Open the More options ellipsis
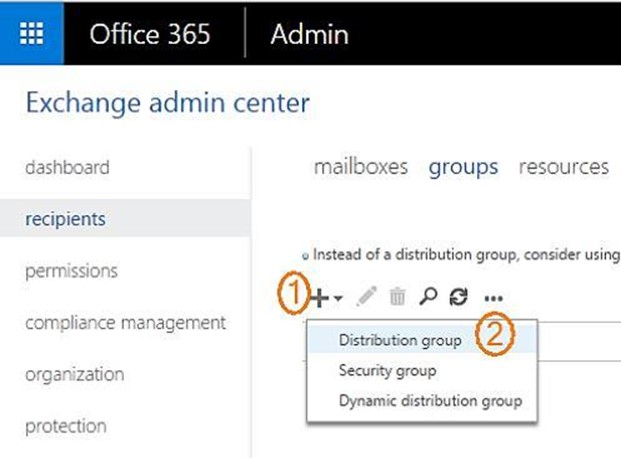The width and height of the screenshot is (621, 458). 493,298
